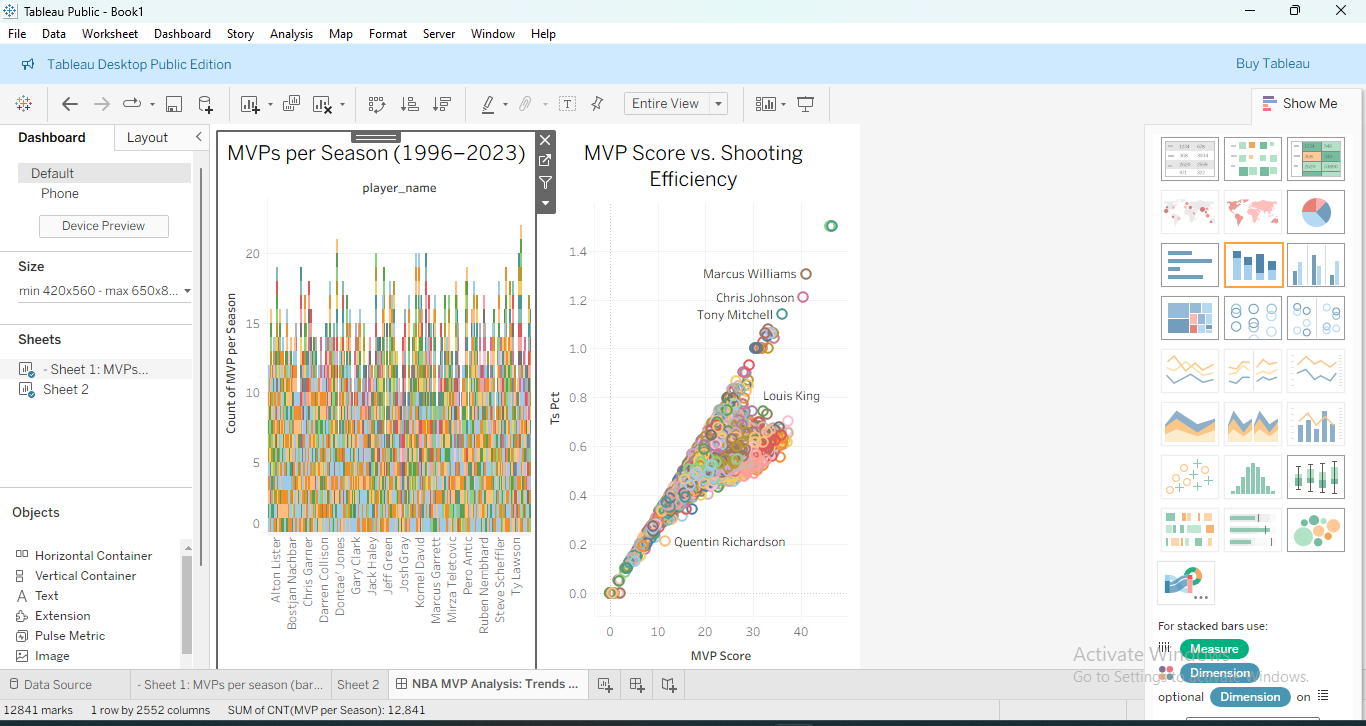Sort ascending toolbar icon
Image resolution: width=1366 pixels, height=726 pixels.
[409, 104]
